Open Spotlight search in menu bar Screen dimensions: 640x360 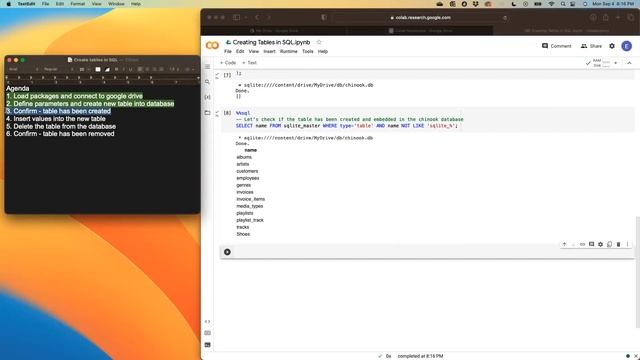pos(563,4)
